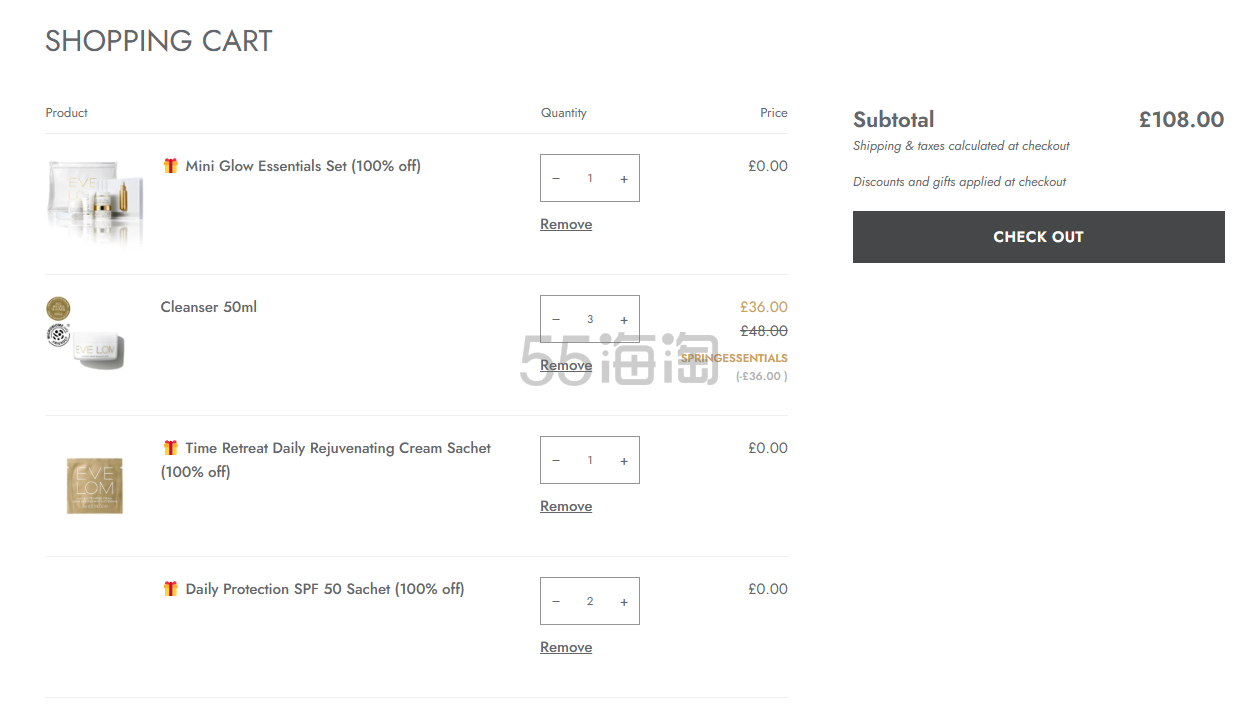Remove Daily Protection SPF 50 Sachet
The height and width of the screenshot is (718, 1239).
pyautogui.click(x=566, y=648)
